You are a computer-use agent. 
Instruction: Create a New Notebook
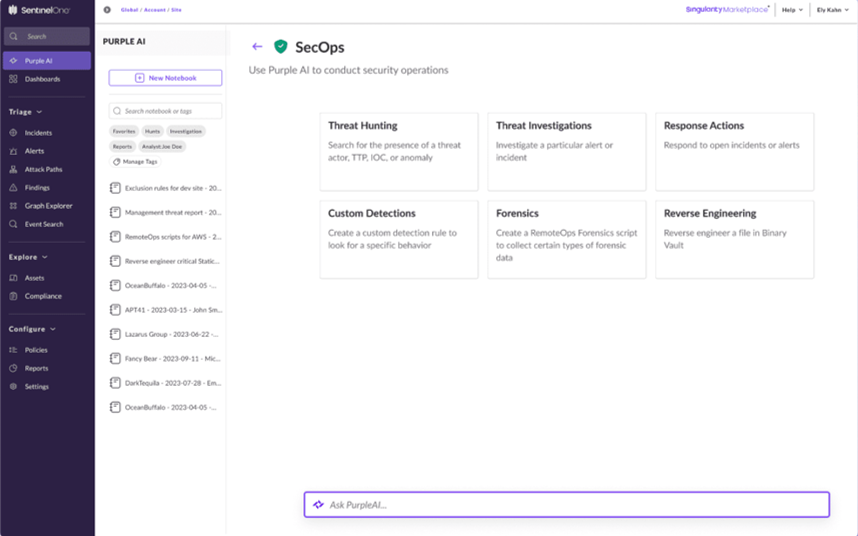point(165,78)
